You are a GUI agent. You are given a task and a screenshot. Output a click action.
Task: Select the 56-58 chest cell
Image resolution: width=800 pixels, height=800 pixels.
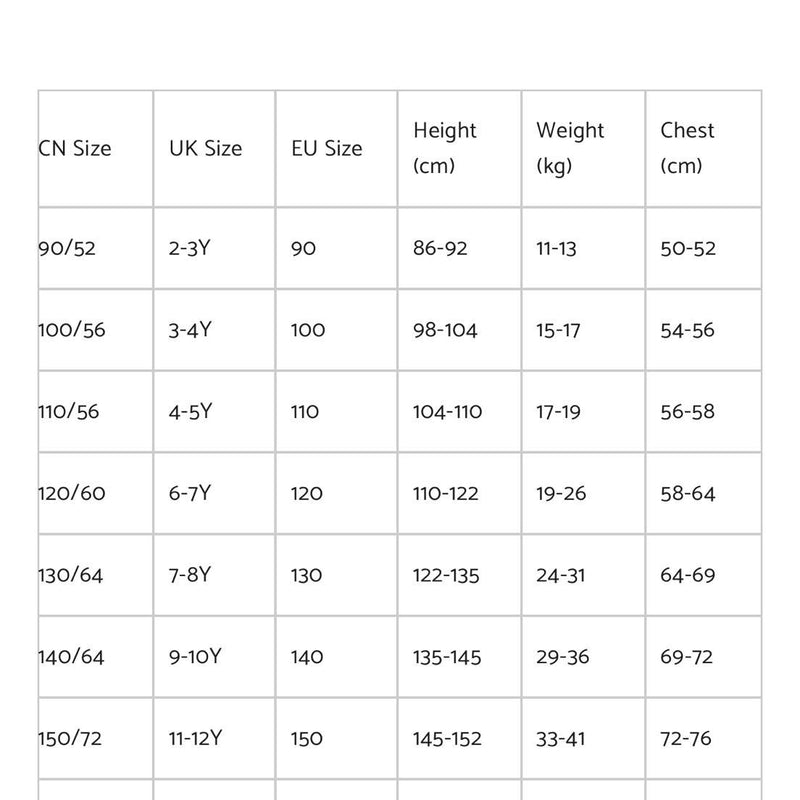coord(688,412)
